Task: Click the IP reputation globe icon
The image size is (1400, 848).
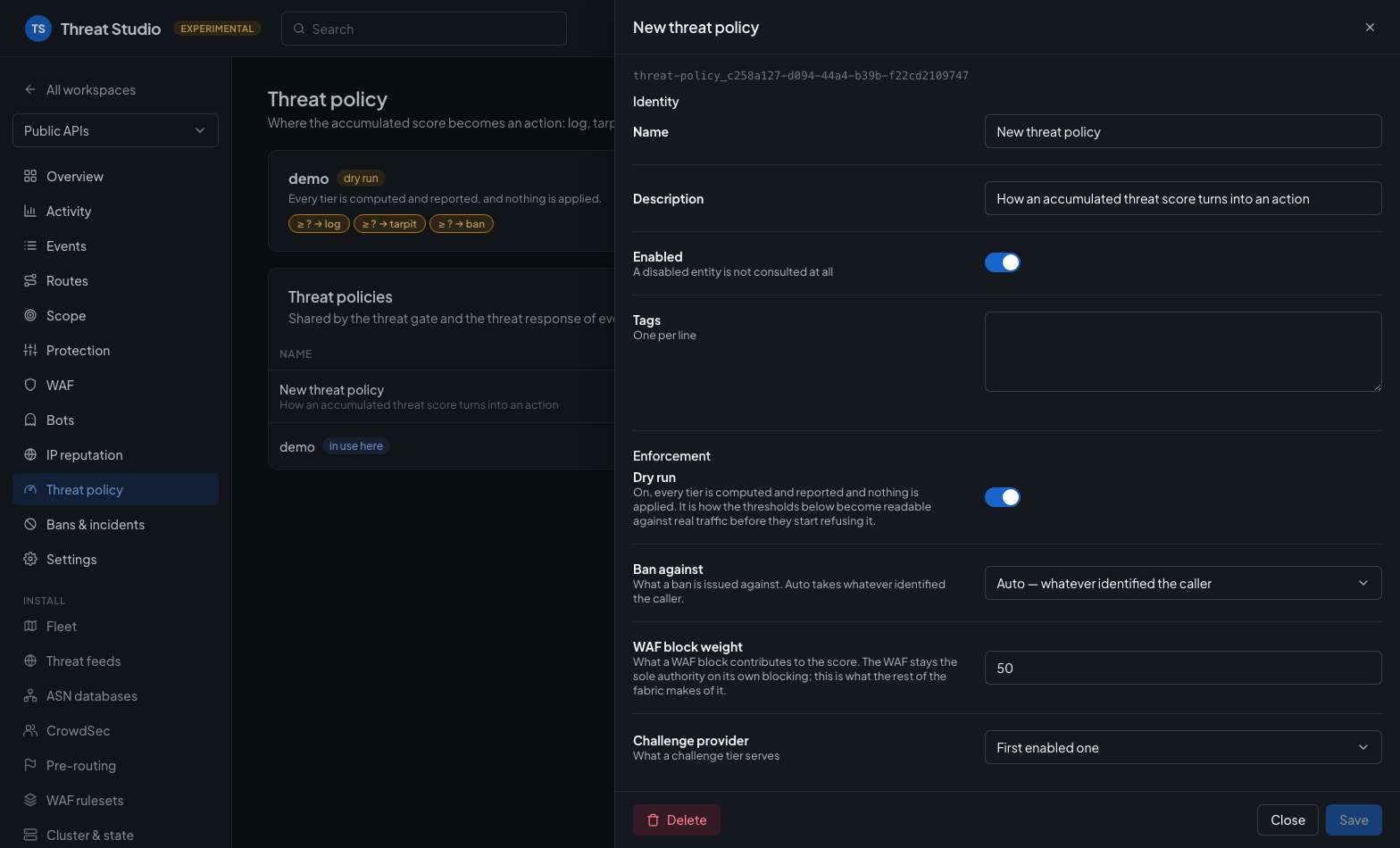Action: 30,454
